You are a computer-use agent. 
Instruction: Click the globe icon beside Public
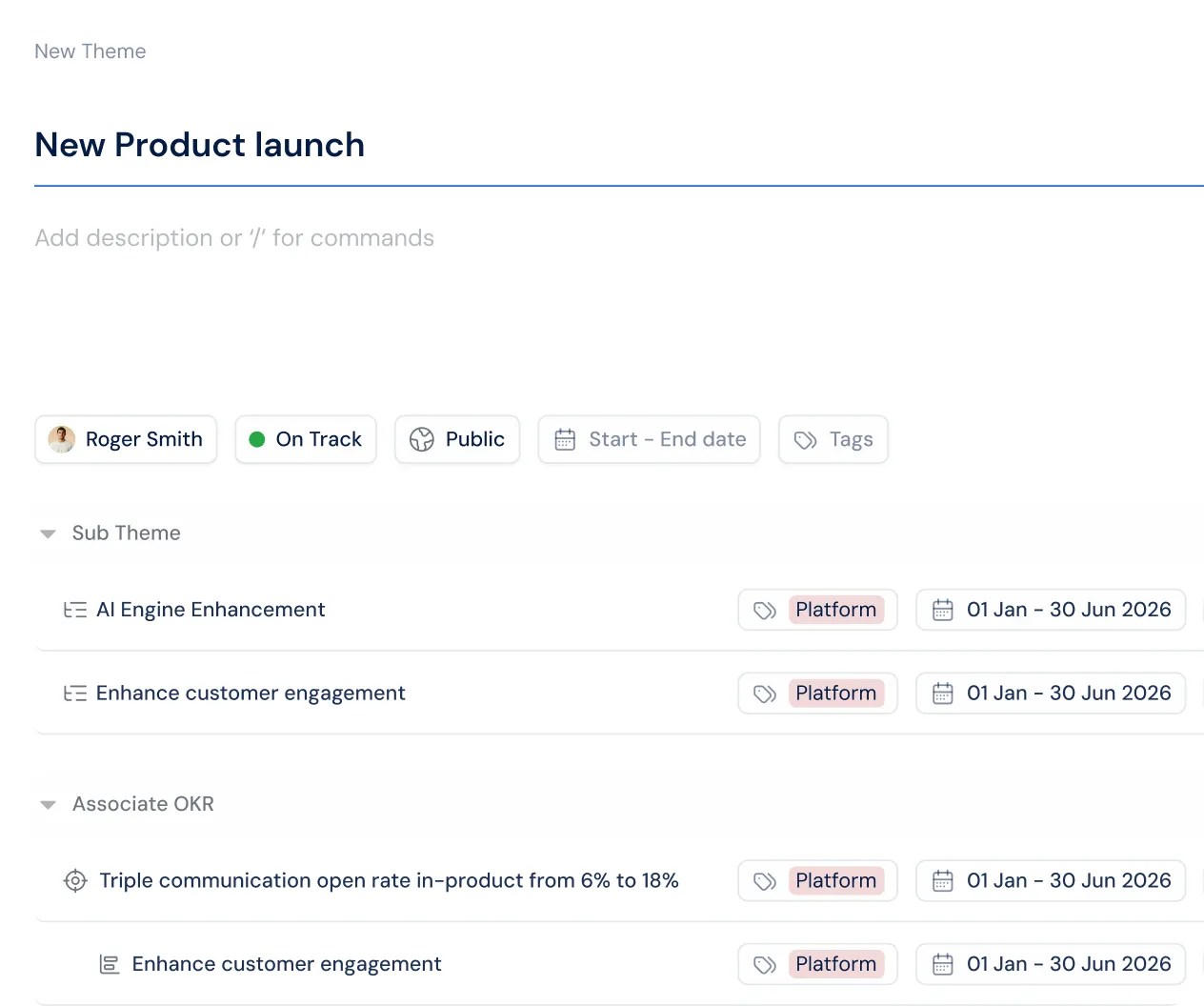coord(421,439)
